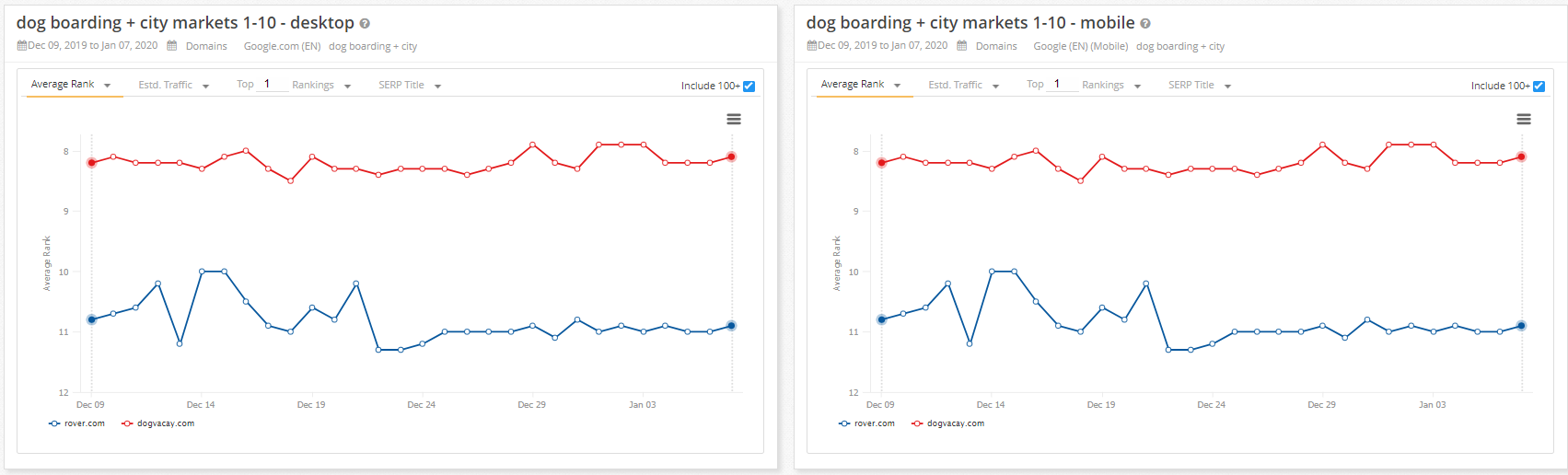
Task: Click the mobile chart title text
Action: point(970,23)
